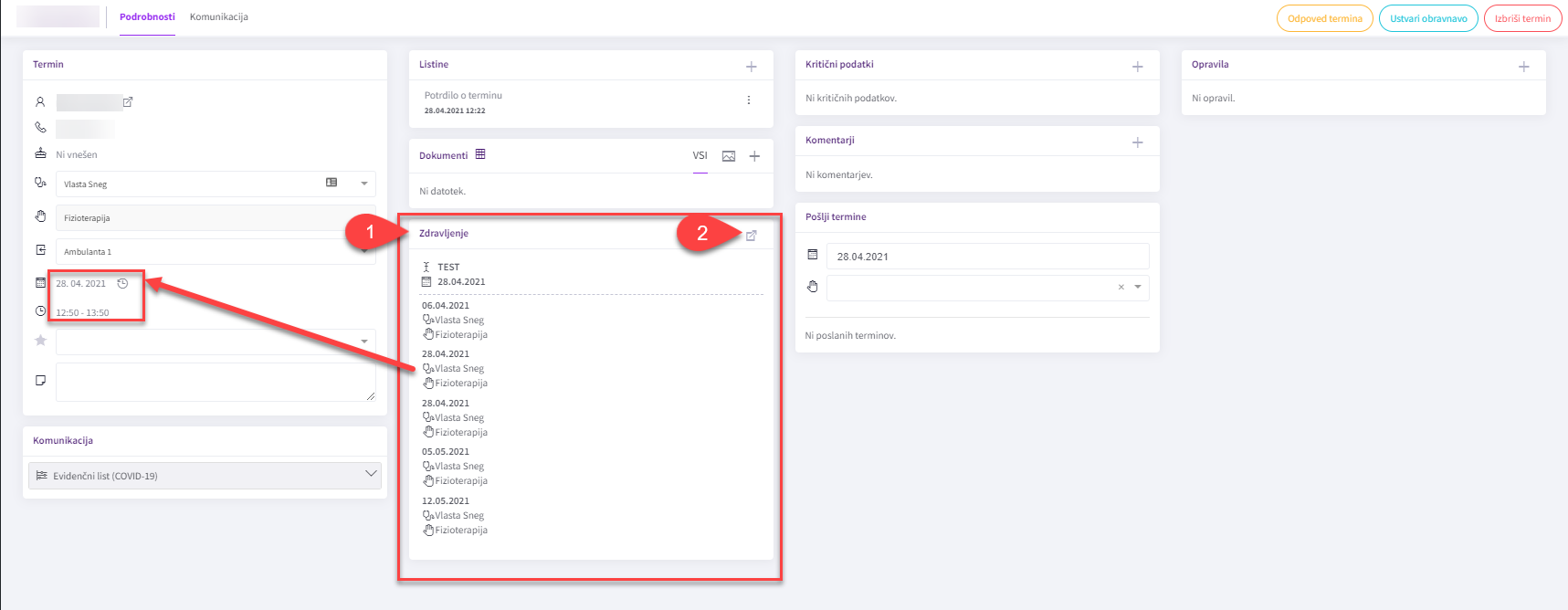
Task: Add a new comment in Komentarji
Action: (x=1137, y=142)
